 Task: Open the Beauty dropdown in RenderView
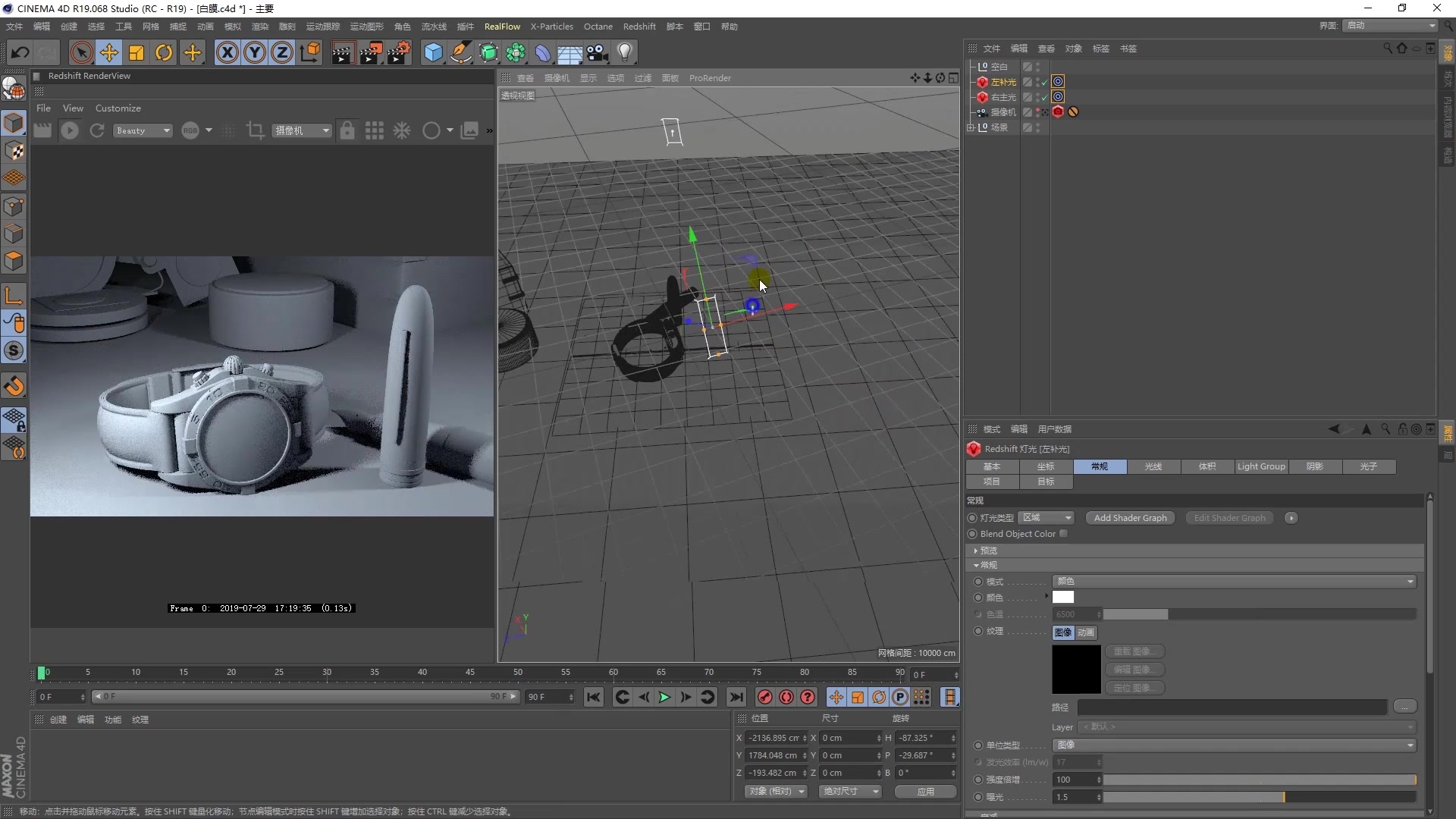[143, 130]
